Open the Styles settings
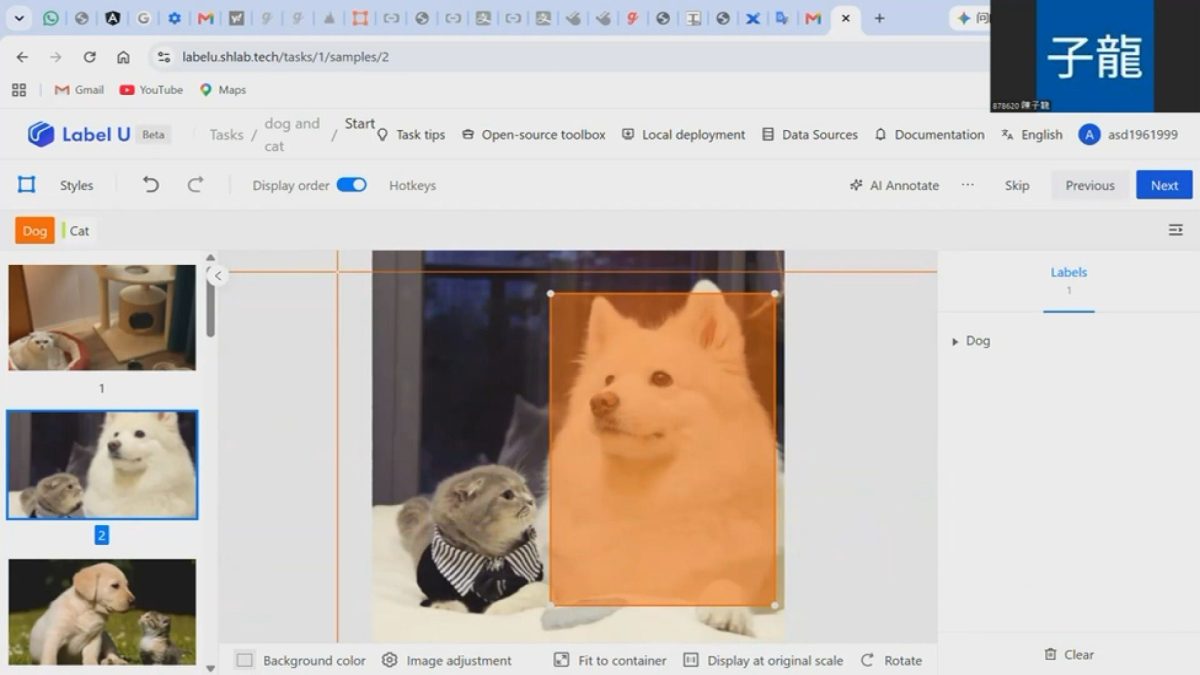This screenshot has width=1200, height=675. click(x=76, y=185)
